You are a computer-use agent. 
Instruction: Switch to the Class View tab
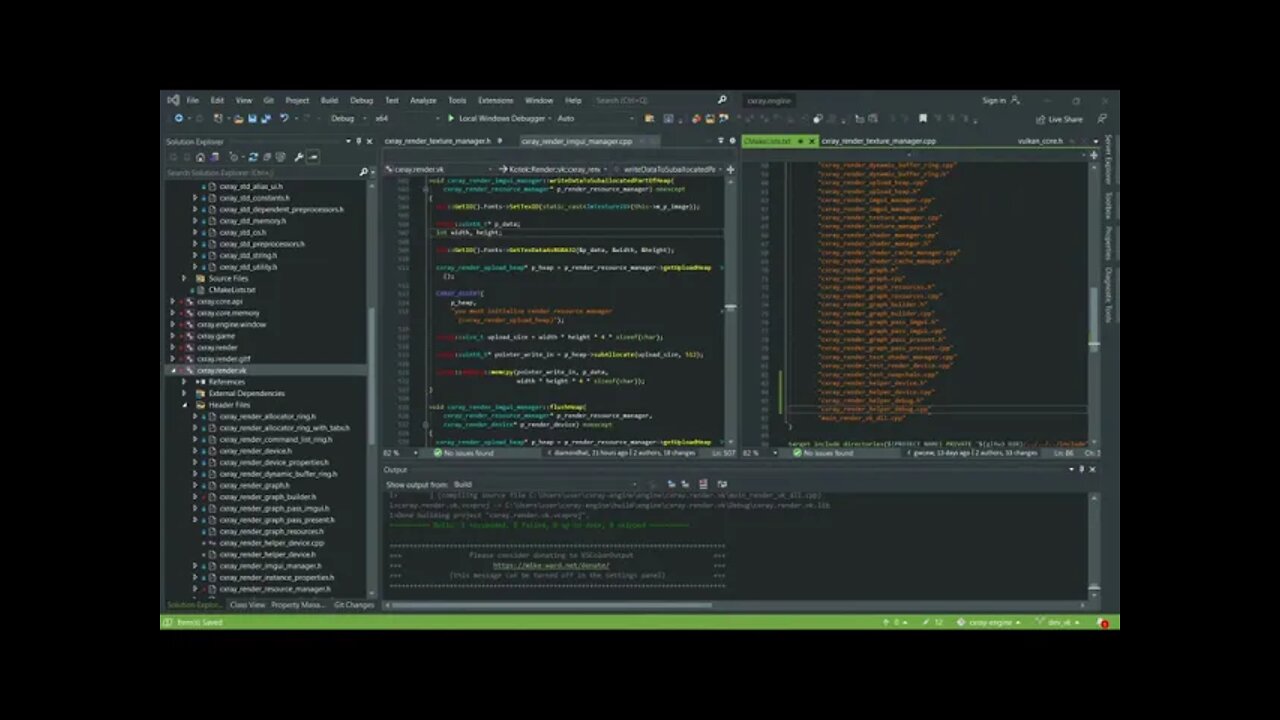coord(247,605)
